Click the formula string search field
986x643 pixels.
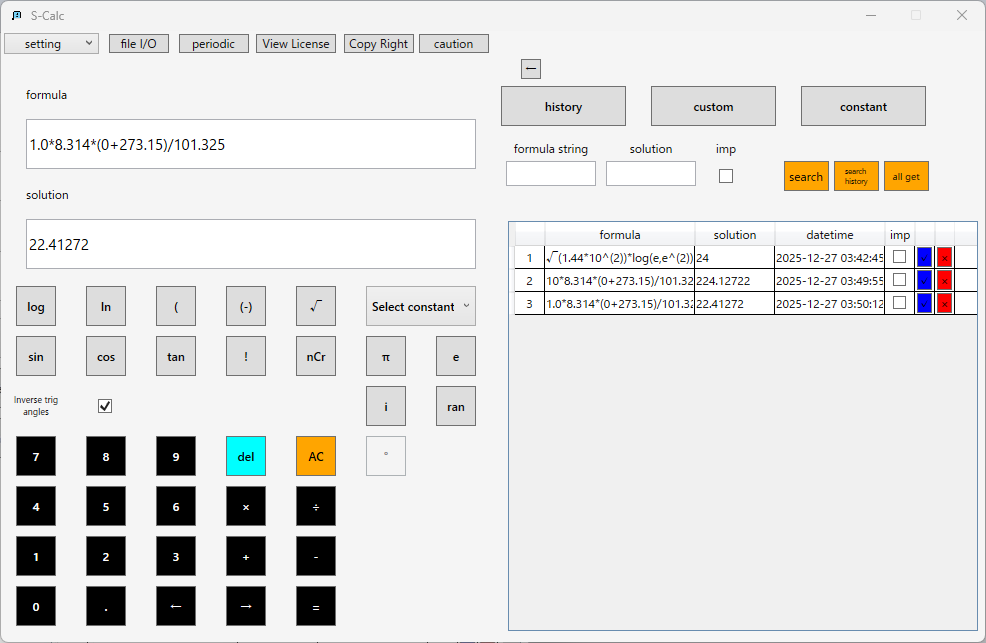pos(551,173)
